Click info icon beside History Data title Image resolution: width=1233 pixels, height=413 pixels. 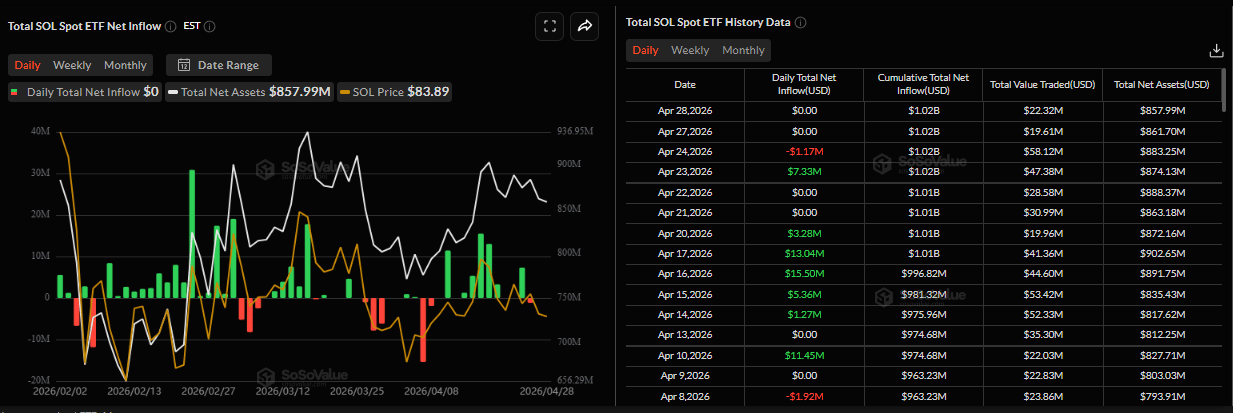click(x=800, y=23)
